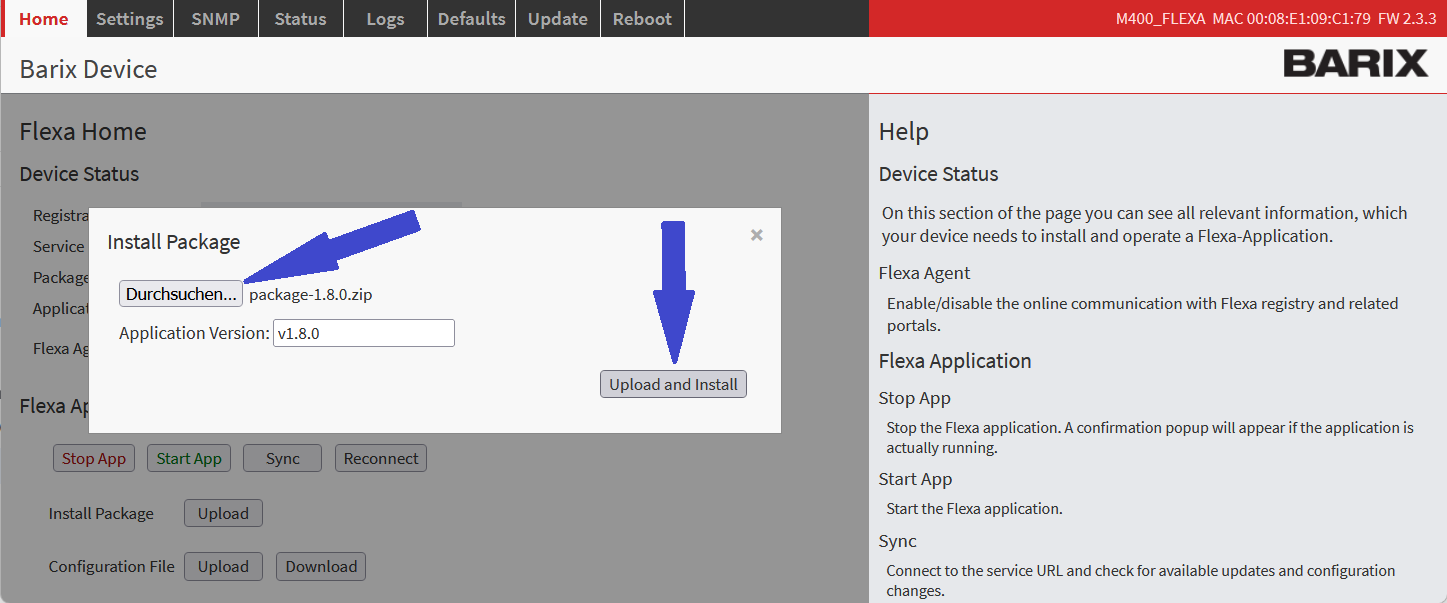Click Device Status heading in Help panel

point(939,174)
